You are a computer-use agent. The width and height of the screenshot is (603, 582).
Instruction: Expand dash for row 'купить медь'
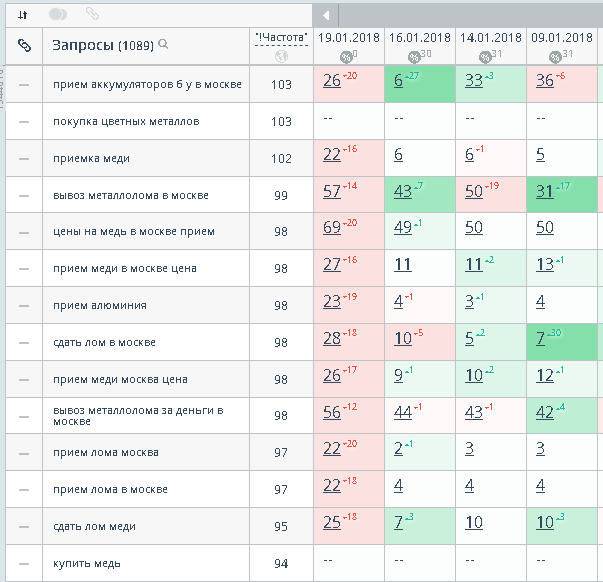coord(25,563)
